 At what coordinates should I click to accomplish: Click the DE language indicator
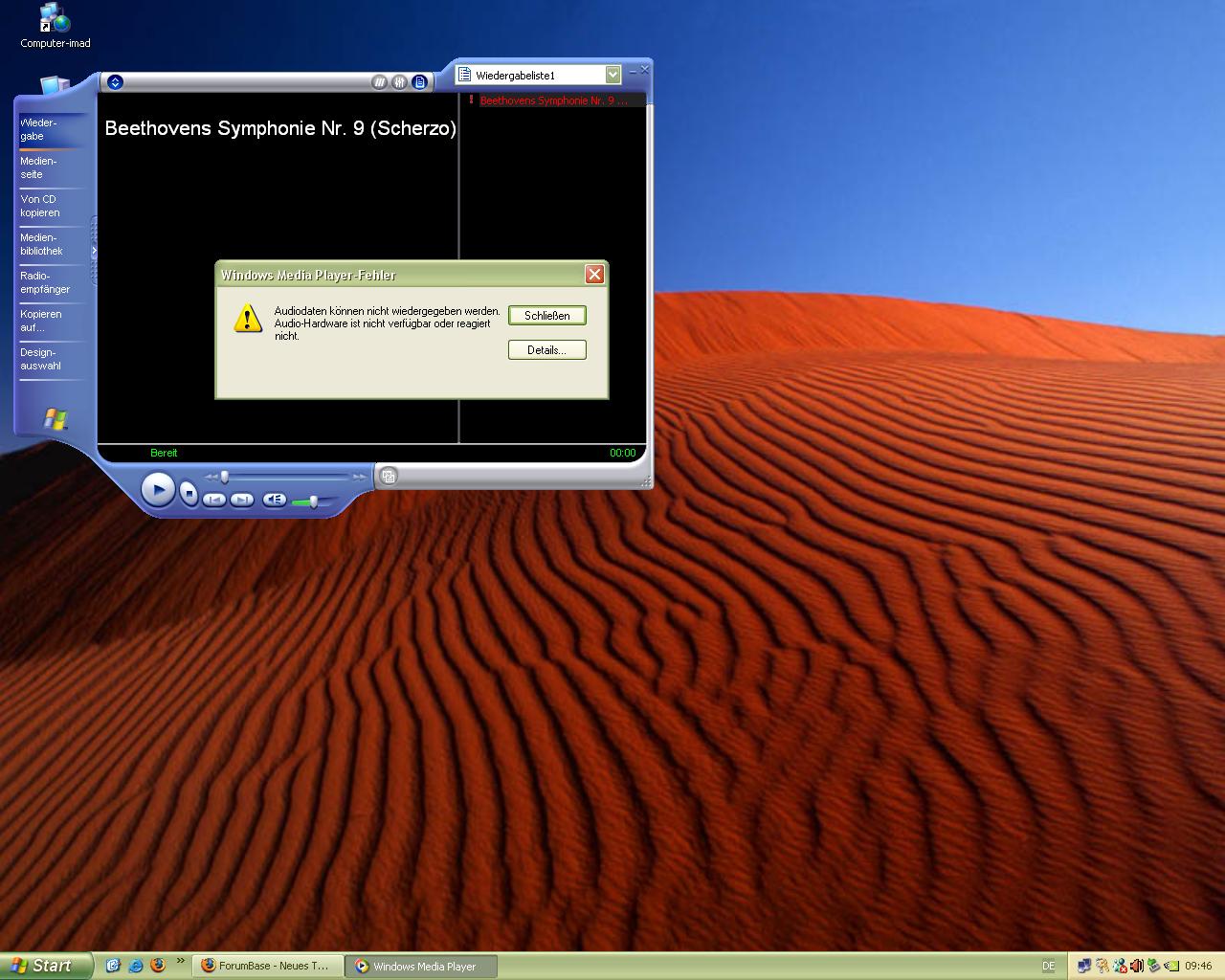click(1048, 966)
